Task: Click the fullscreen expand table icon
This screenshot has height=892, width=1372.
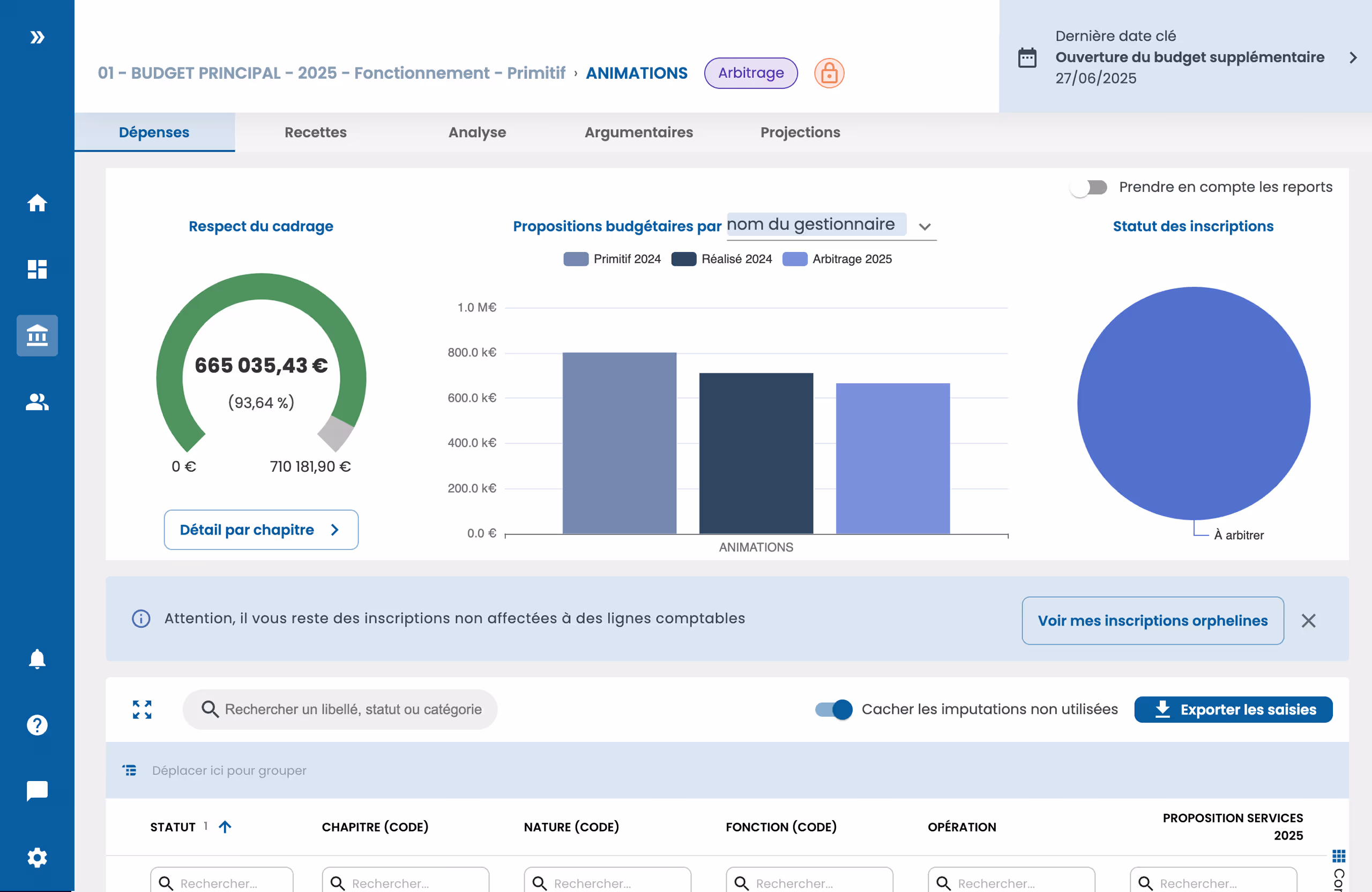Action: 142,709
